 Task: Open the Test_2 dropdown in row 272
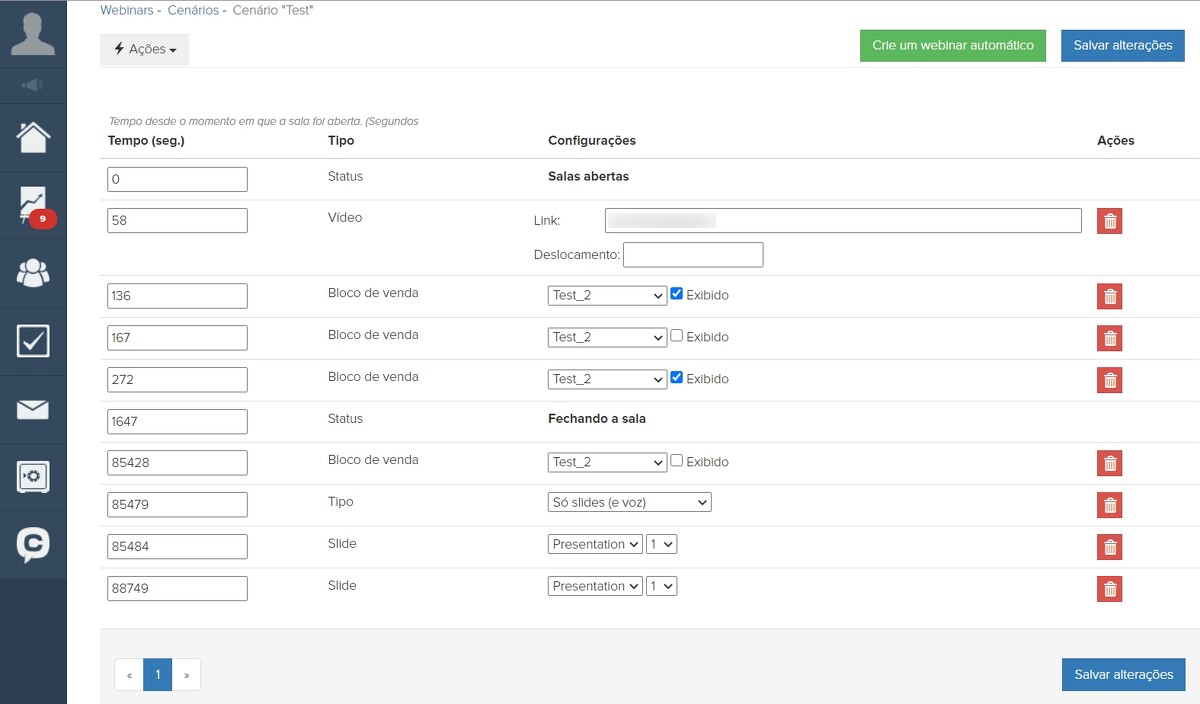click(x=607, y=379)
